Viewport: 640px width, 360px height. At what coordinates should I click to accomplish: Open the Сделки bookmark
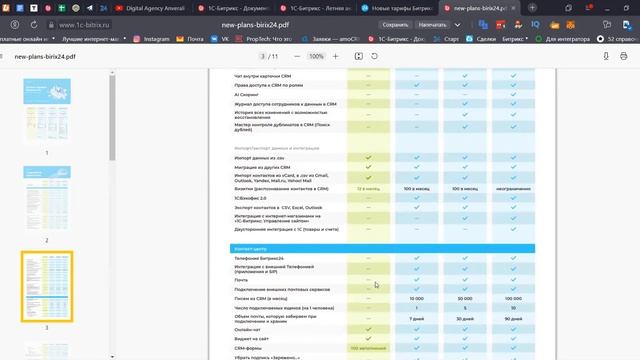tap(481, 39)
